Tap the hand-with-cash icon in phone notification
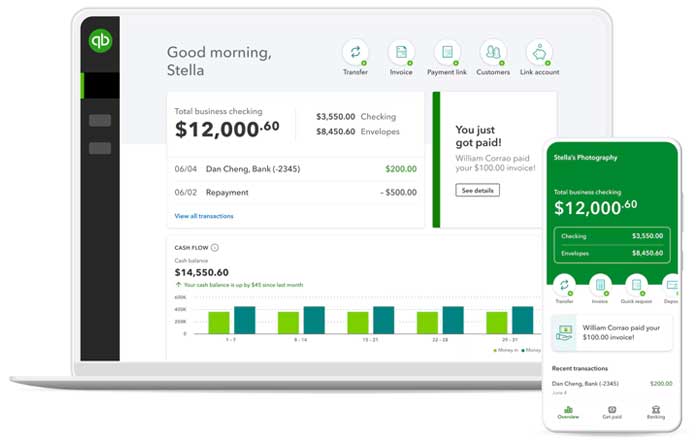 (x=564, y=333)
